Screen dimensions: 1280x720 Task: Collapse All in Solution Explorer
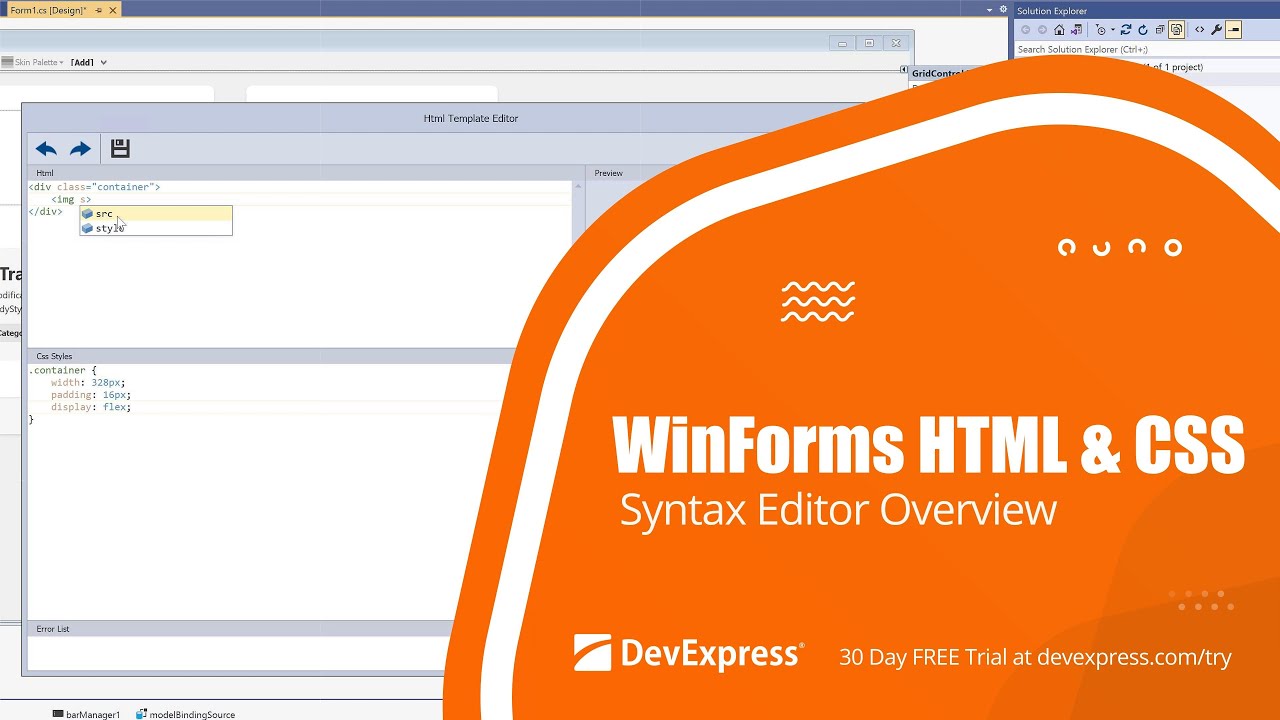tap(1160, 30)
